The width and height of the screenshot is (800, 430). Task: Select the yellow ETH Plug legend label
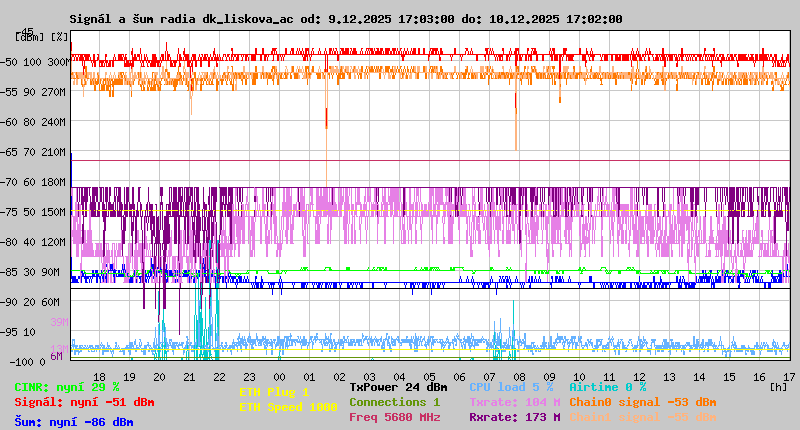point(274,392)
